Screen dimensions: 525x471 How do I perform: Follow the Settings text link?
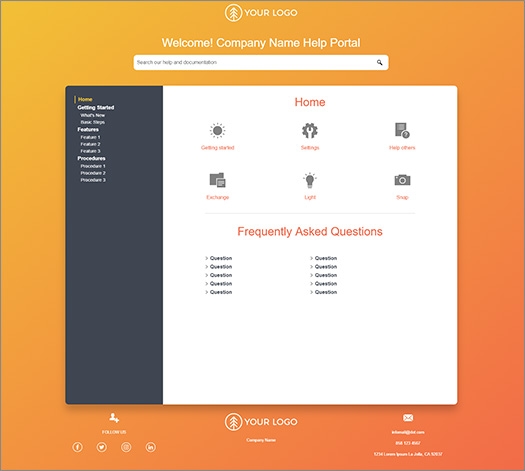(310, 148)
